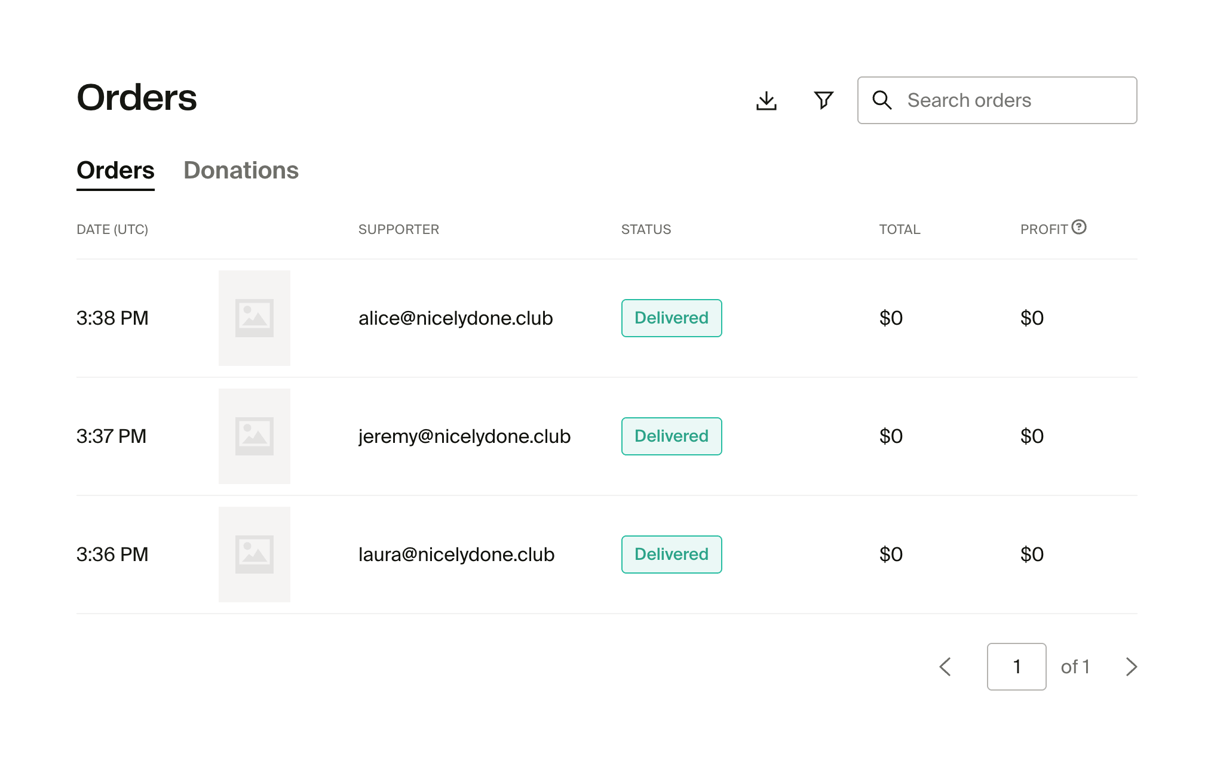Click the 'of 1' pagination text
1214x767 pixels.
point(1075,666)
